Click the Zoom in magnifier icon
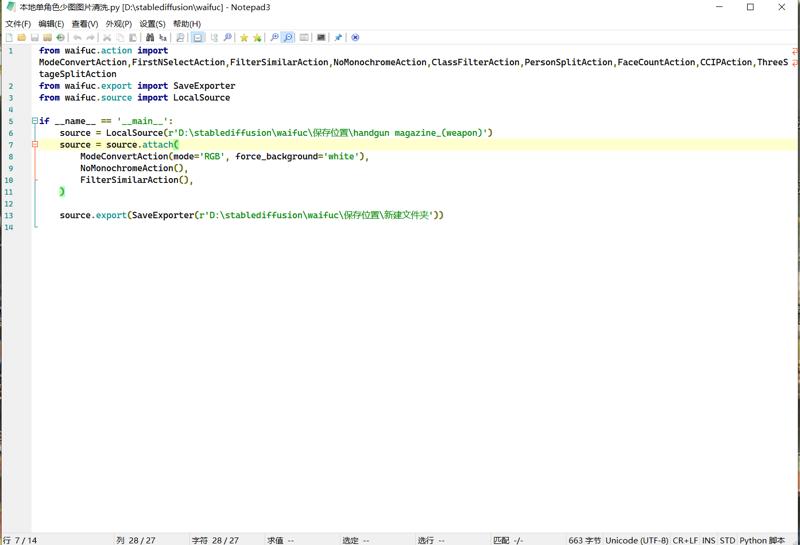Image resolution: width=800 pixels, height=545 pixels. click(x=274, y=37)
